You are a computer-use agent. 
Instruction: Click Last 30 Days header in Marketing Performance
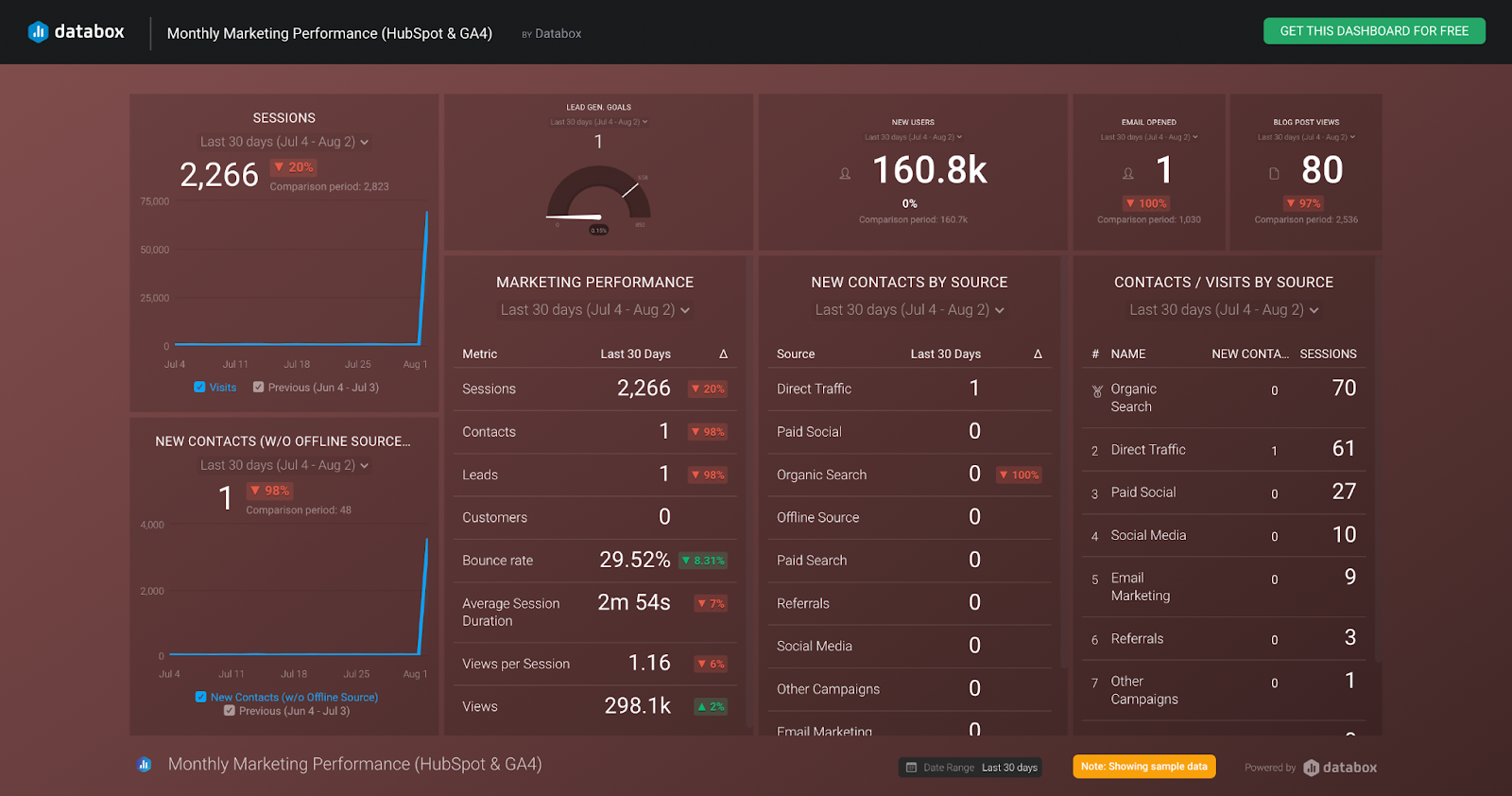(x=636, y=355)
